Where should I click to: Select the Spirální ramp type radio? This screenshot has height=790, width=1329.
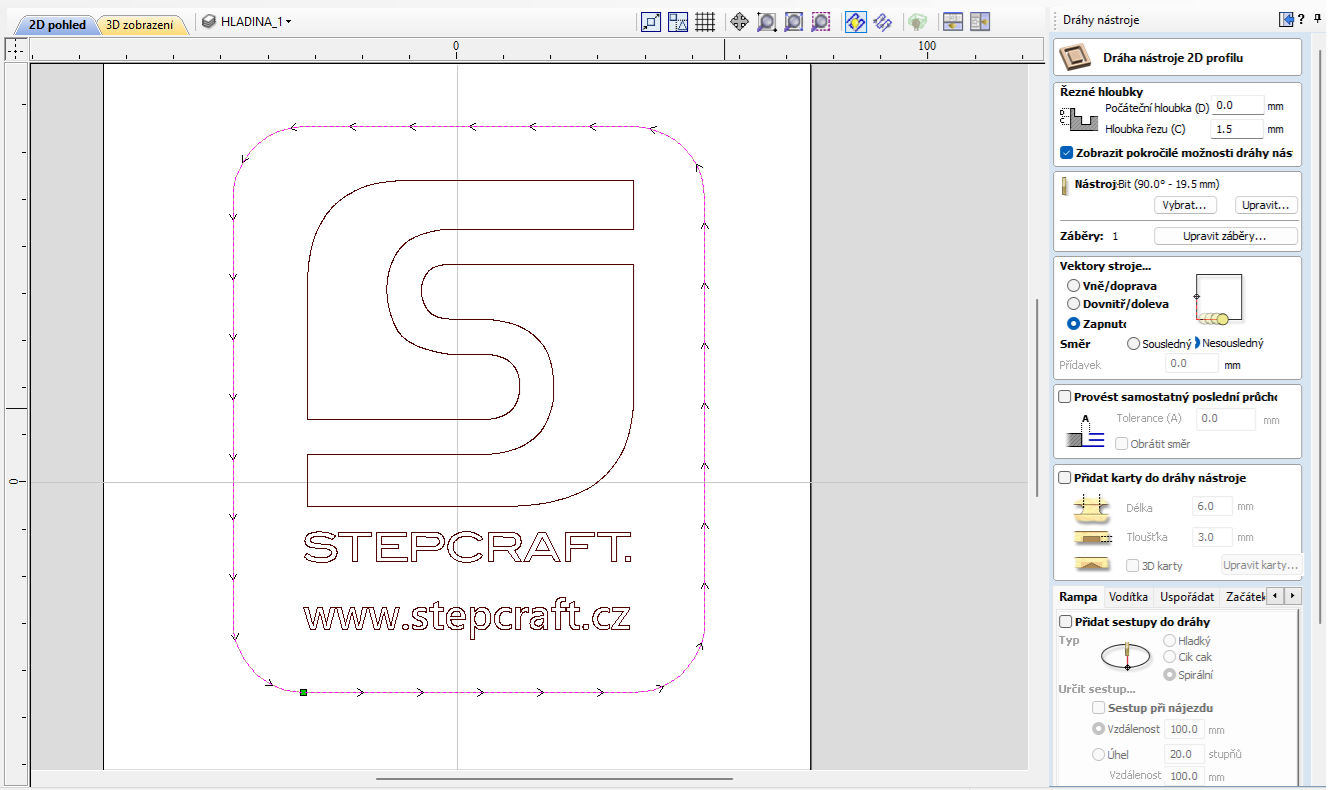click(1170, 675)
